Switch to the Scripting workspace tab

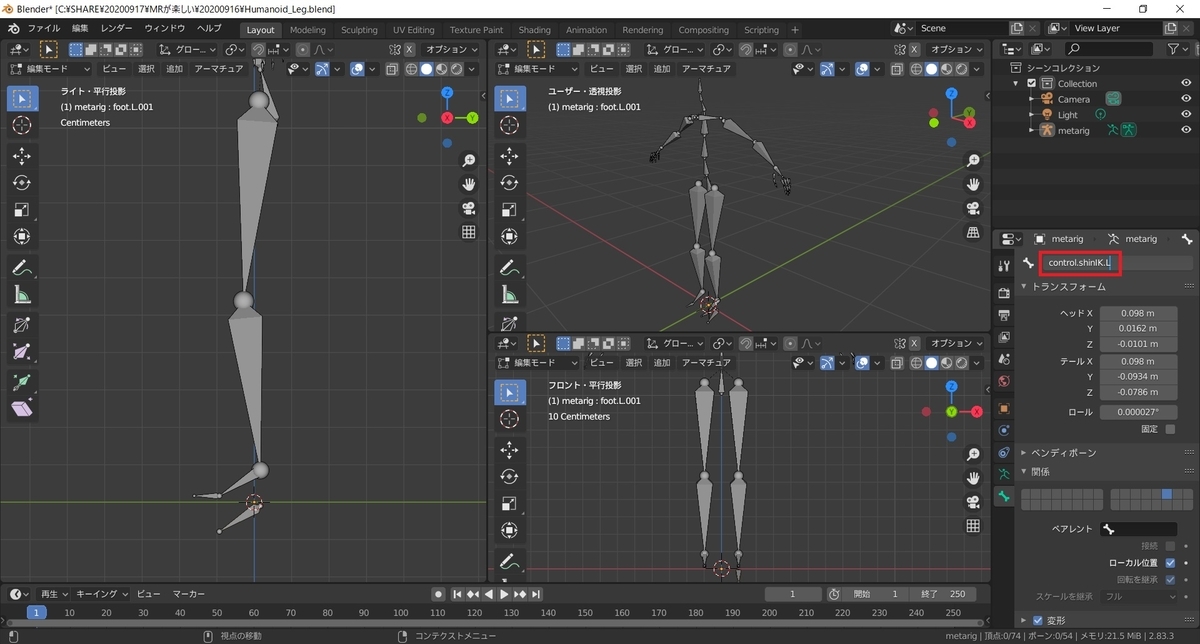[761, 29]
